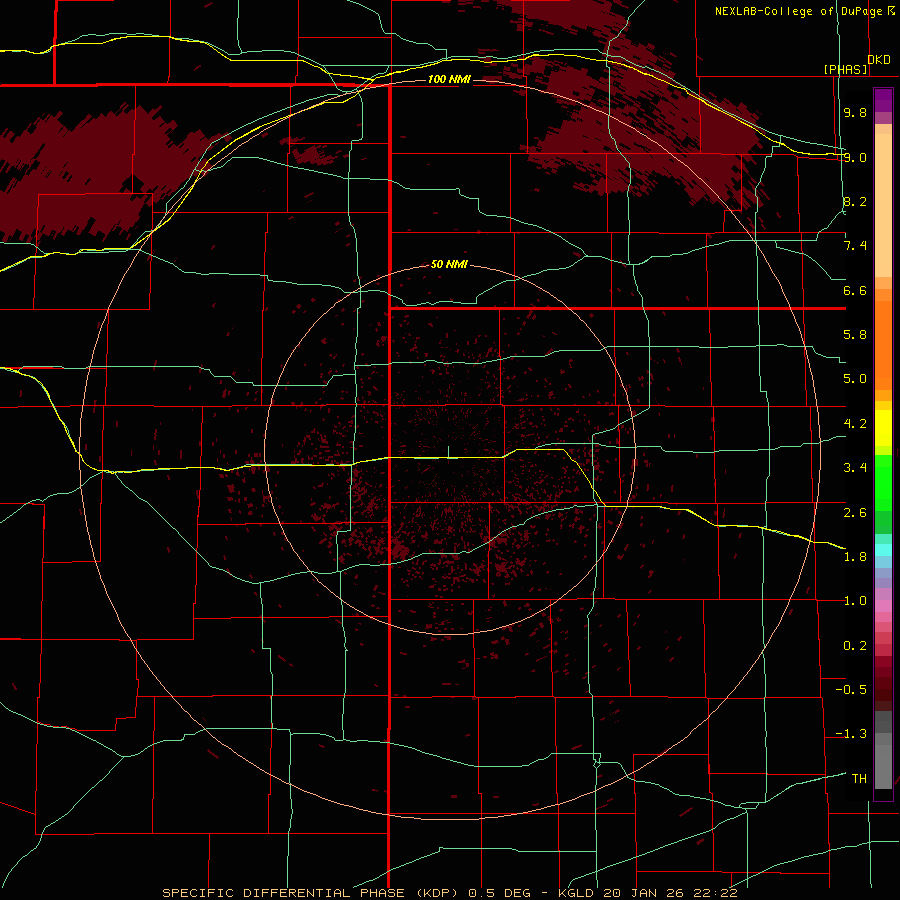This screenshot has width=900, height=900.
Task: Click the TH threshold legend label
Action: 859,779
